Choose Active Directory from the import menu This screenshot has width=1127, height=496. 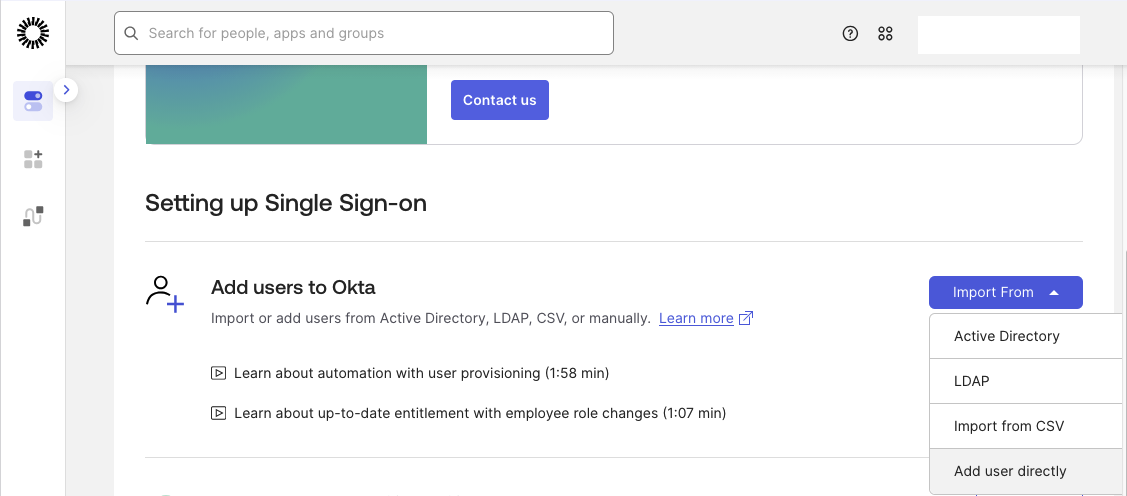click(x=1026, y=336)
